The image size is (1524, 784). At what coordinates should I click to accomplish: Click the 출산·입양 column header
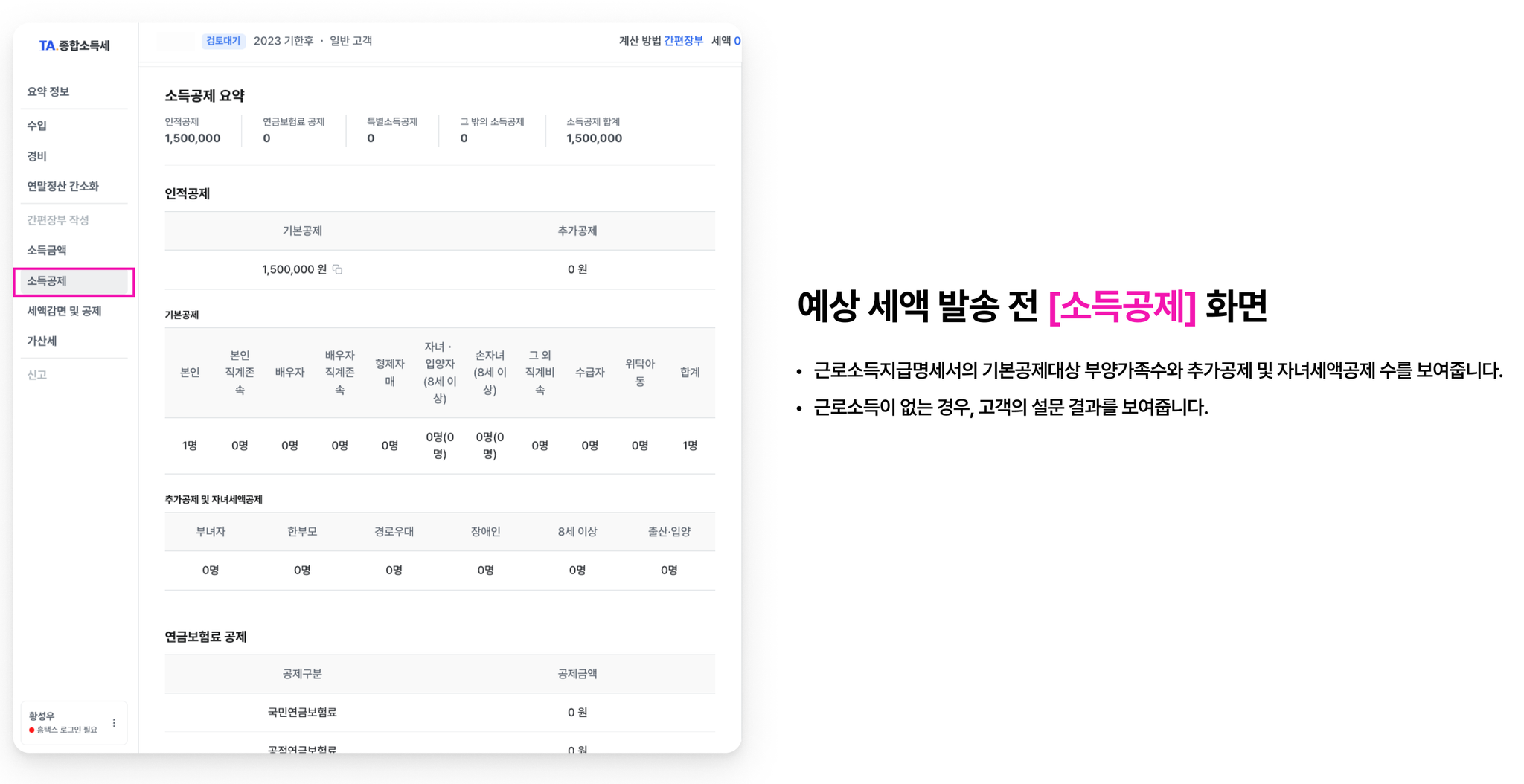coord(669,532)
